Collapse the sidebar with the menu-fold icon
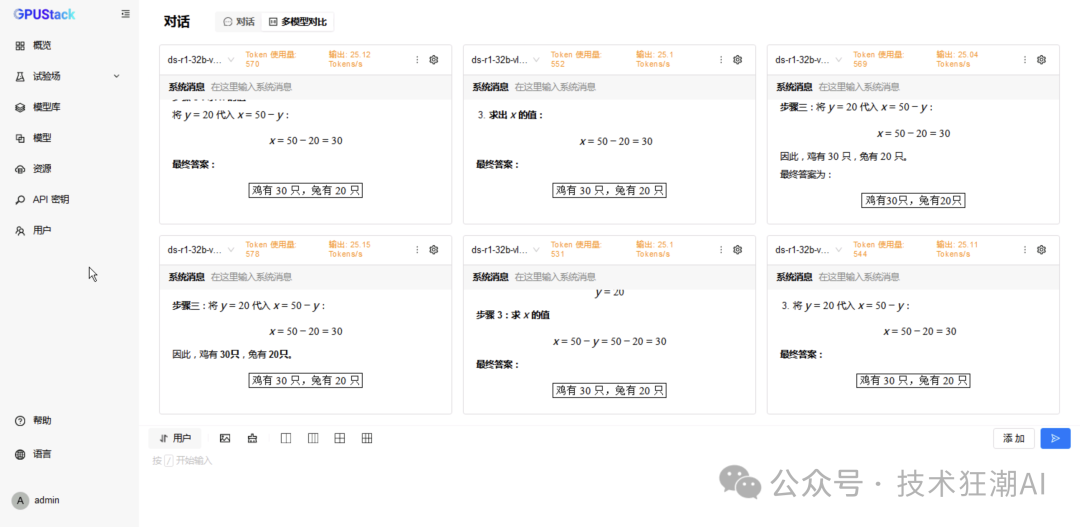Screen dimensions: 1080x527 (125, 14)
